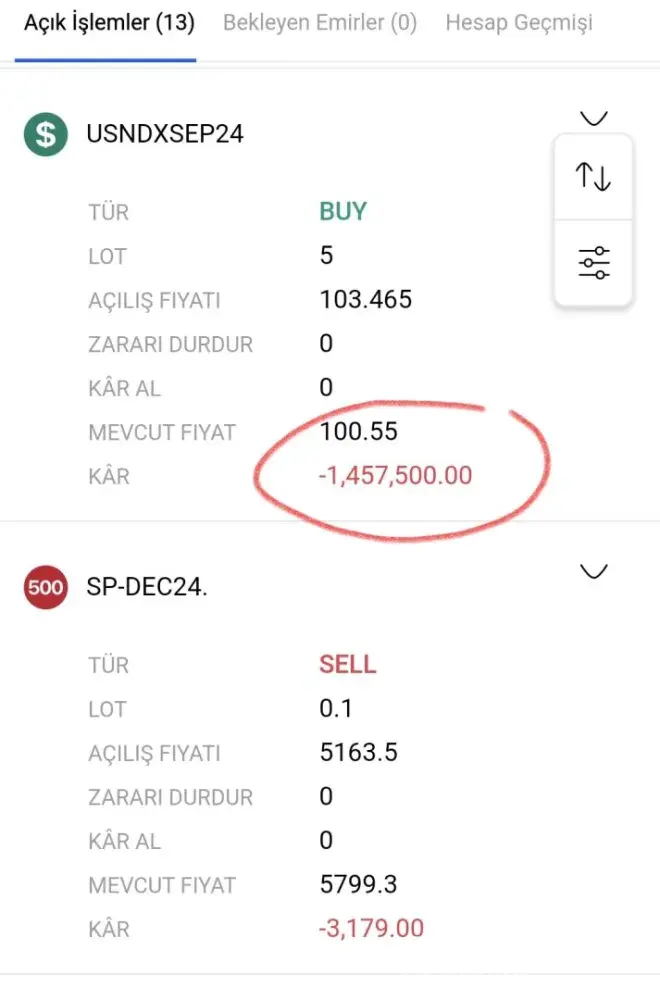Select the -3,179.00 loss value
Image resolution: width=660 pixels, height=1000 pixels.
pyautogui.click(x=371, y=929)
